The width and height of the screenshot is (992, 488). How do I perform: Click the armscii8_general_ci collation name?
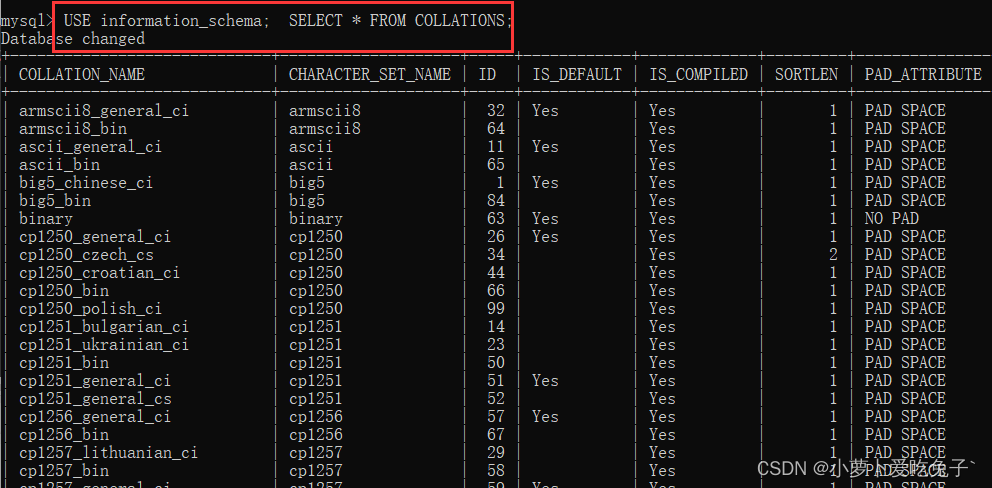click(x=104, y=111)
